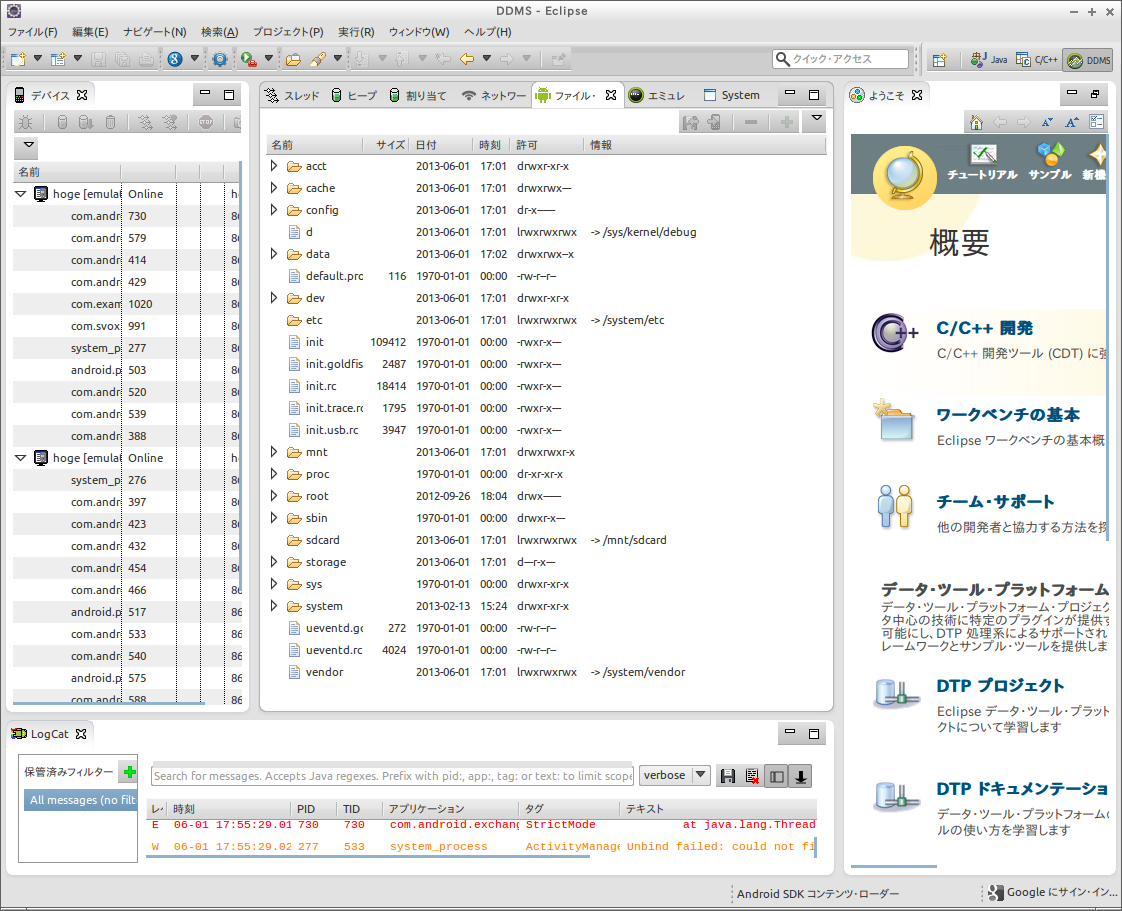Open the DTP プロジェクト link
This screenshot has width=1122, height=911.
[x=1000, y=686]
